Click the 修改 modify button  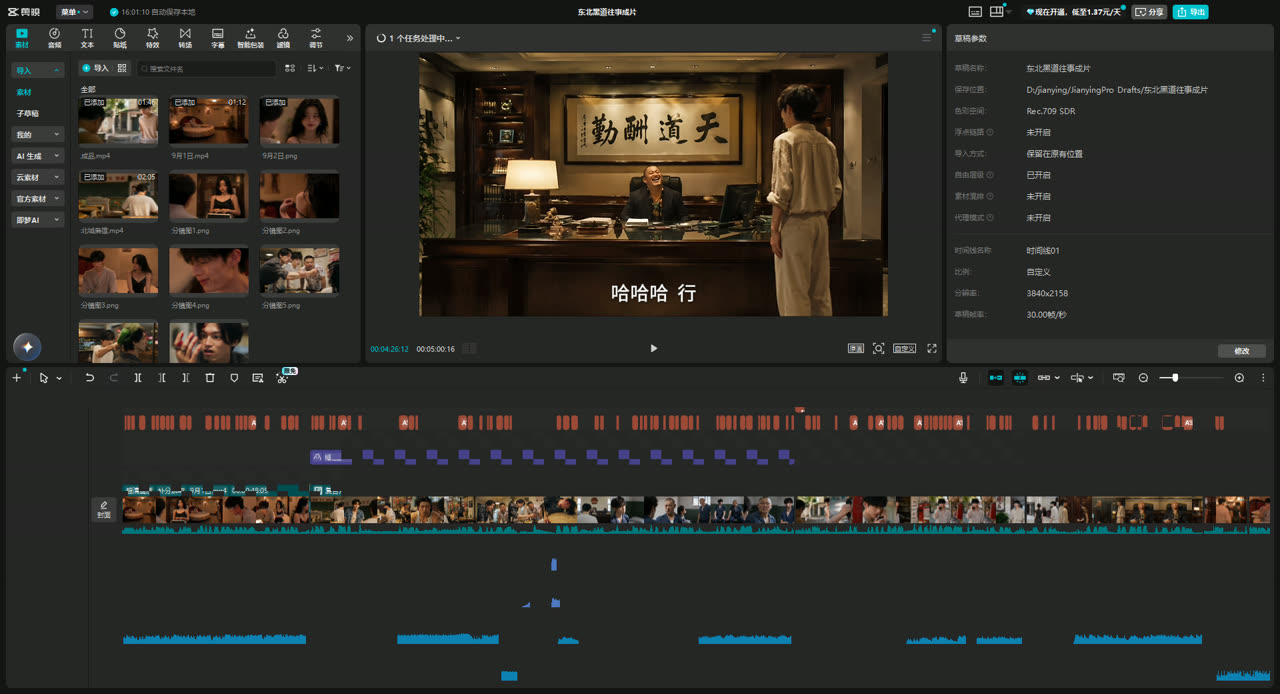pyautogui.click(x=1242, y=351)
